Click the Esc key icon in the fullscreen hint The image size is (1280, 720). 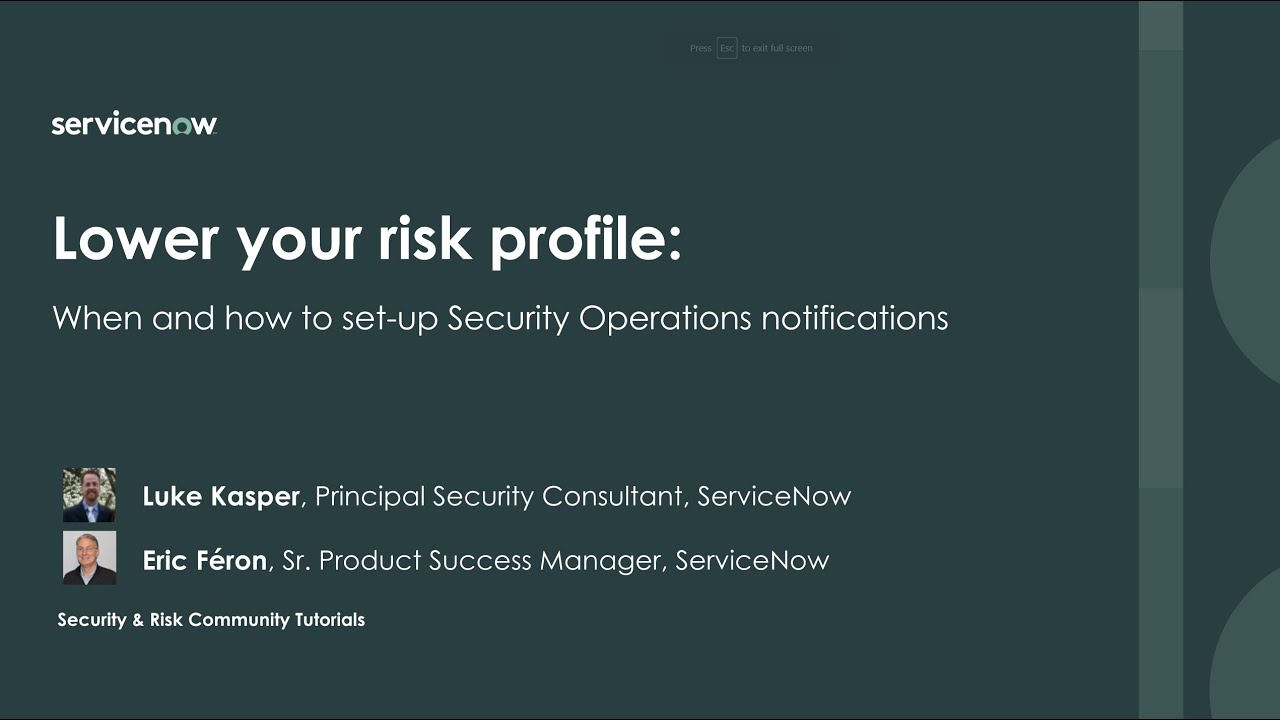coord(727,48)
